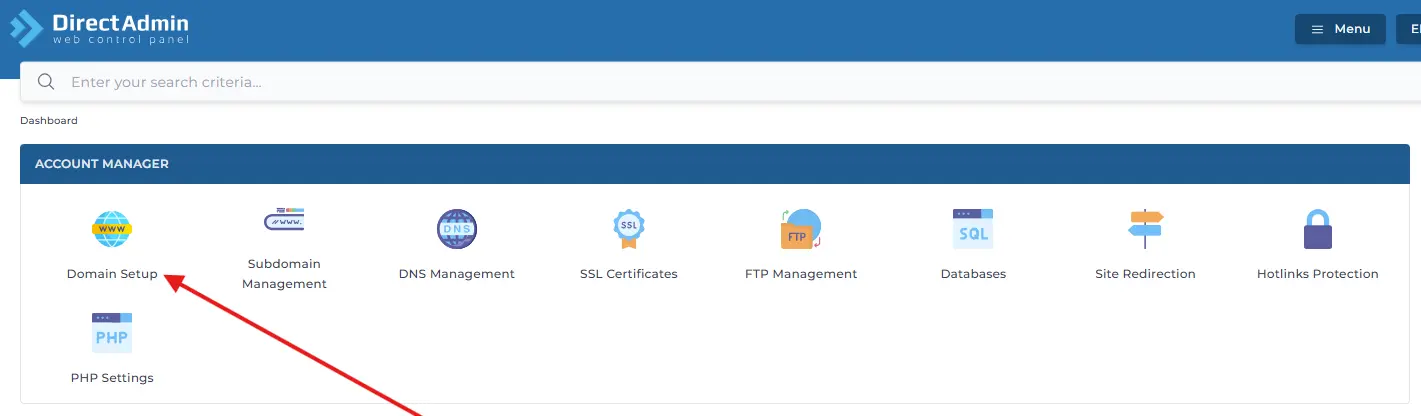Click the Dashboard breadcrumb
The width and height of the screenshot is (1421, 416).
coord(49,121)
